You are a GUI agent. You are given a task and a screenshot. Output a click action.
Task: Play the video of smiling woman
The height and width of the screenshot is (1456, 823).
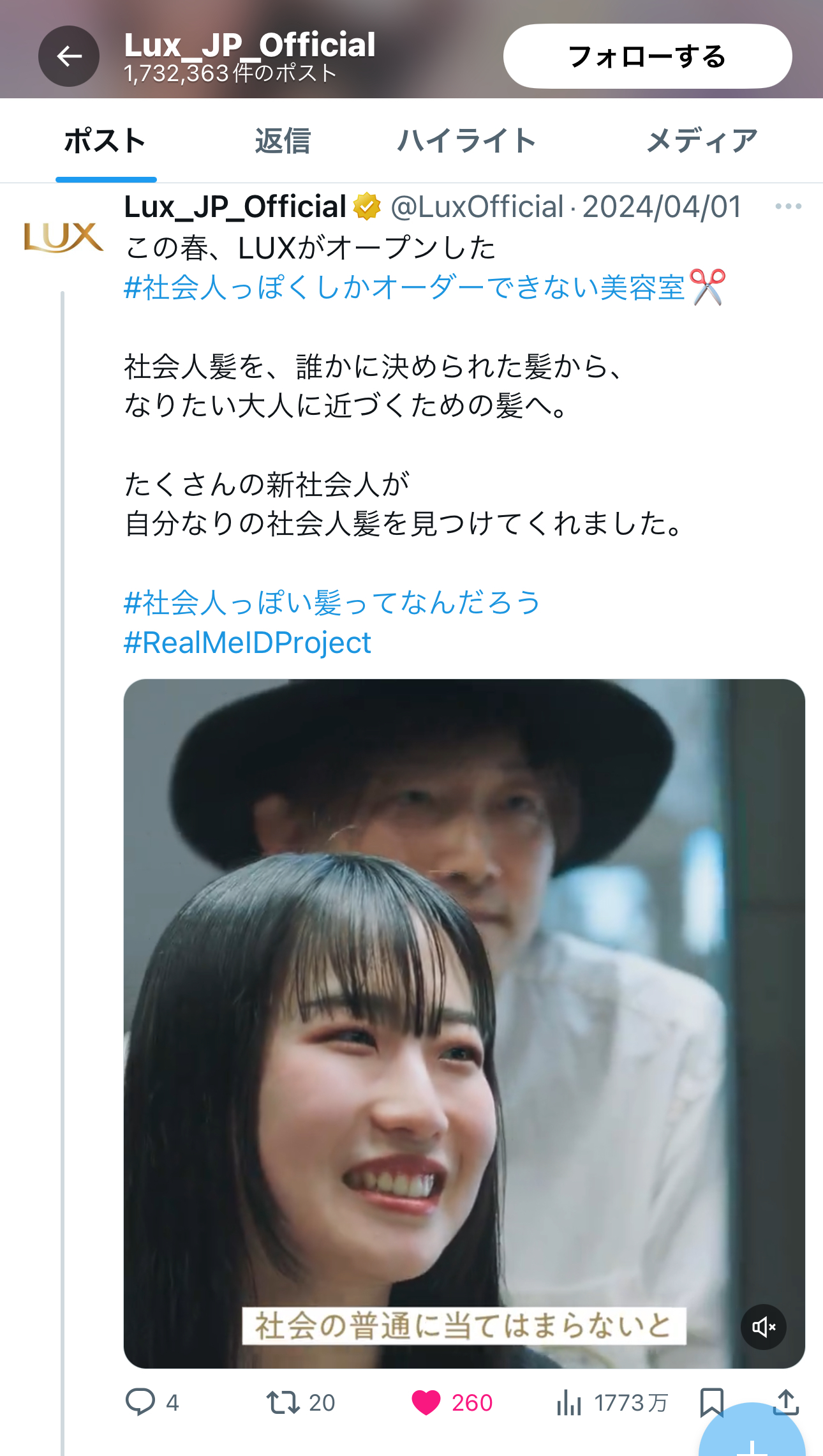(x=464, y=1023)
